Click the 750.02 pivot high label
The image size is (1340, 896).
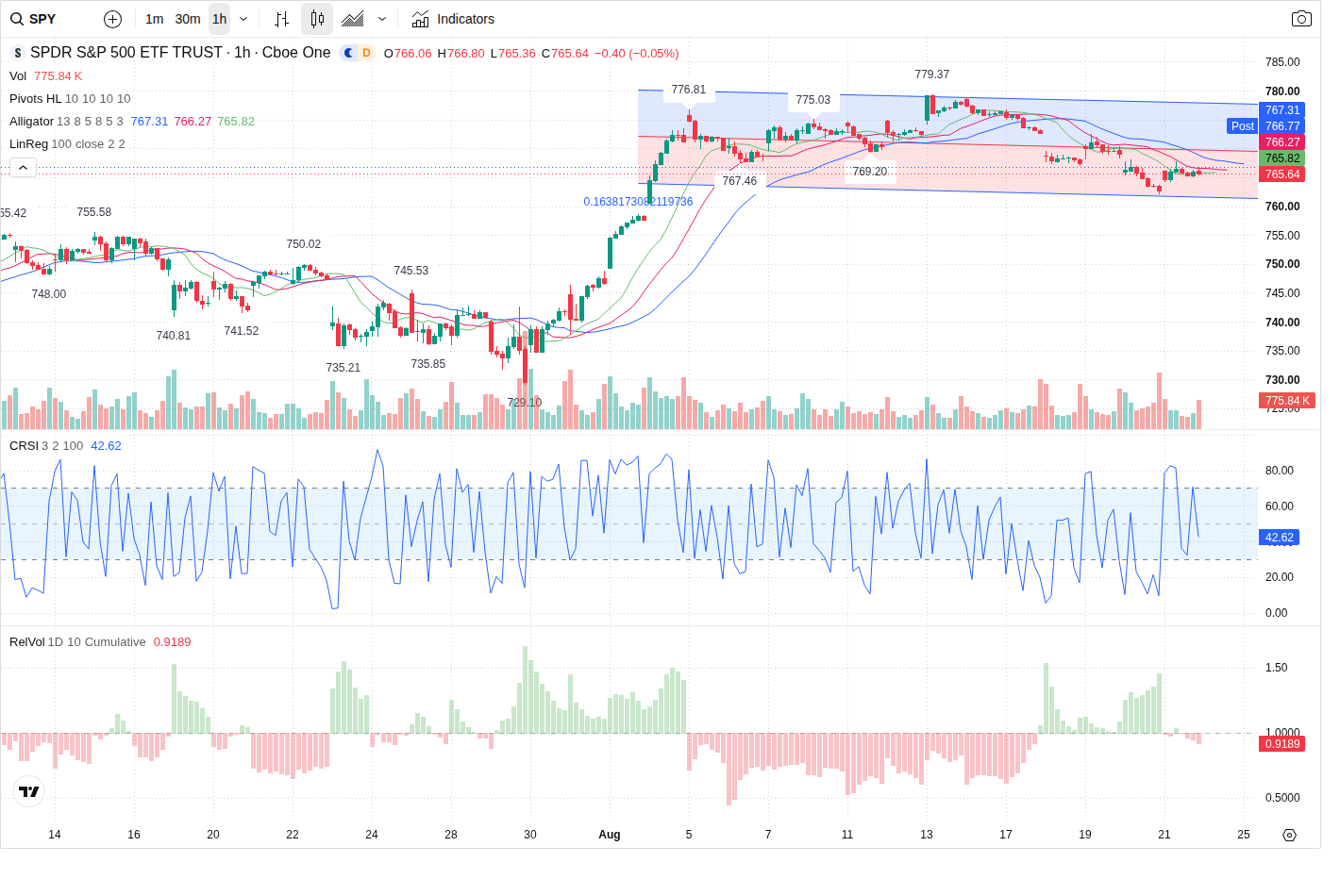coord(304,244)
